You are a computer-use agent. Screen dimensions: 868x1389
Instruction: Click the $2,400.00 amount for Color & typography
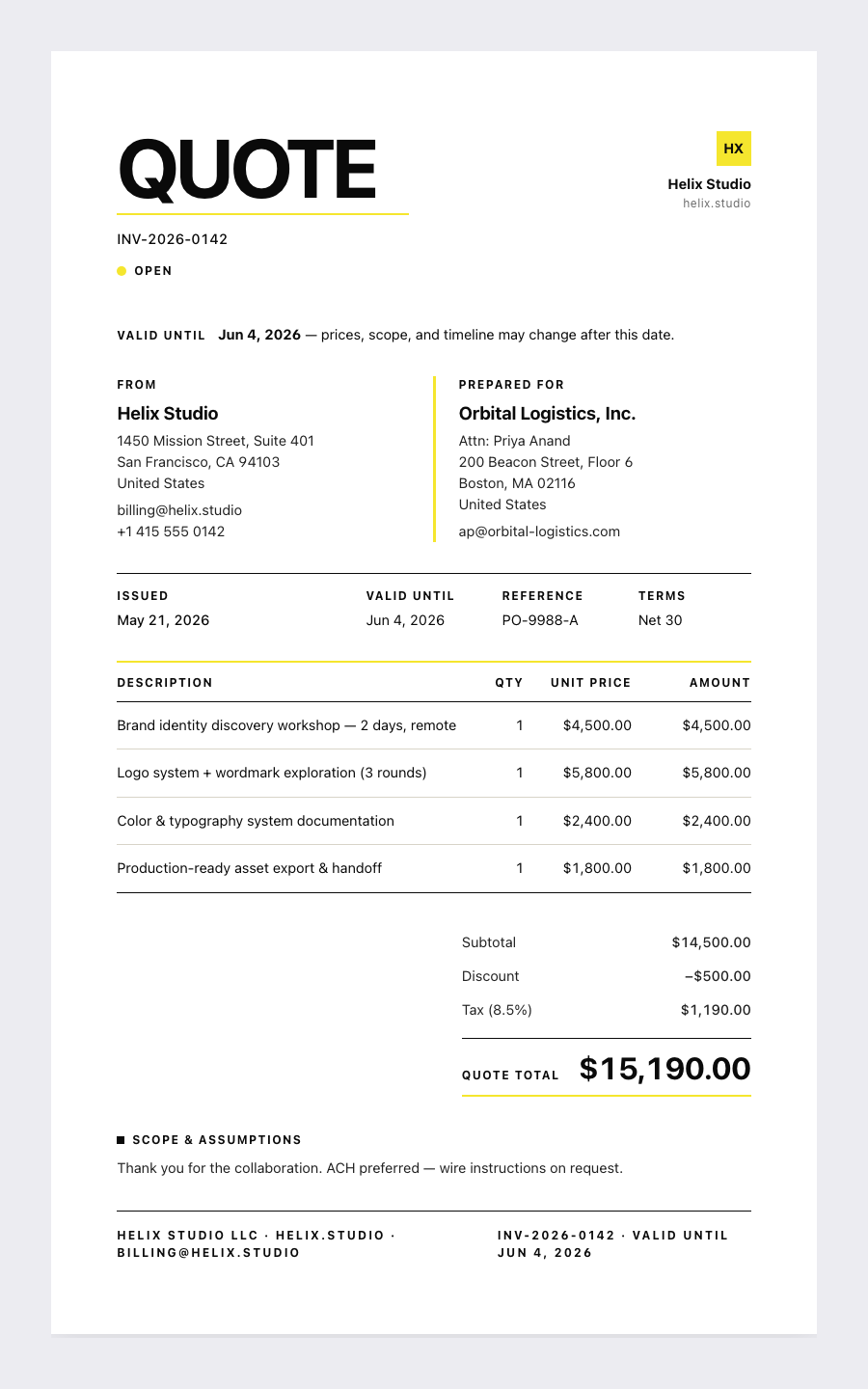717,821
